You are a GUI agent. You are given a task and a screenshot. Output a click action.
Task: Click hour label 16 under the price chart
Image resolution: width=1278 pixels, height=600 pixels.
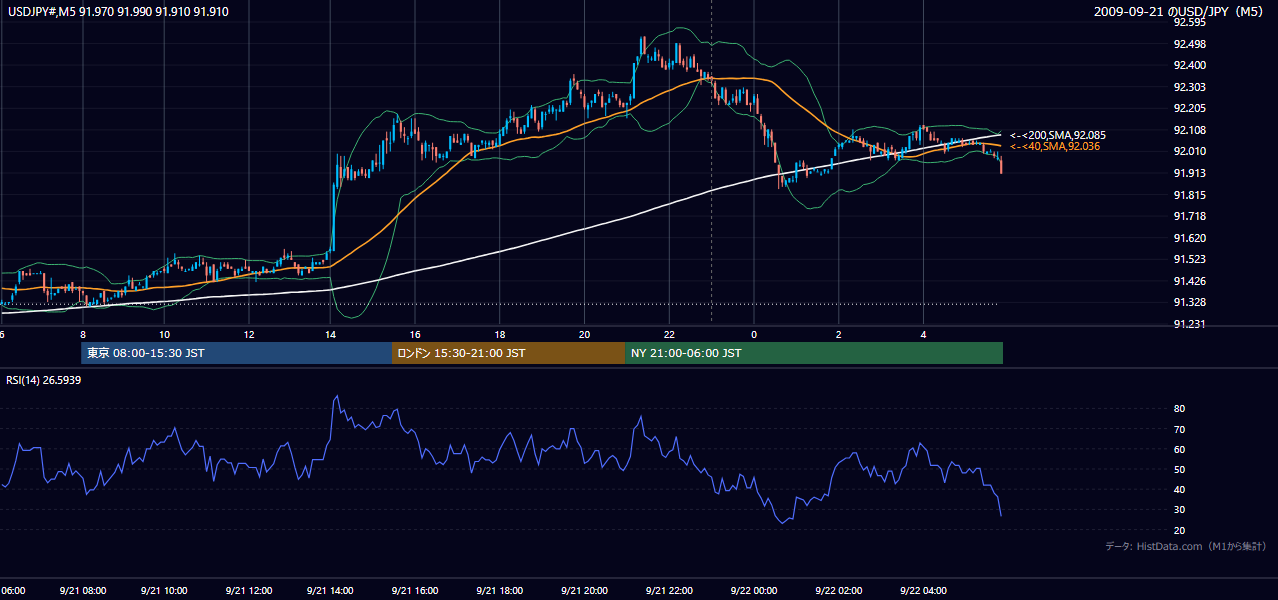click(x=415, y=335)
